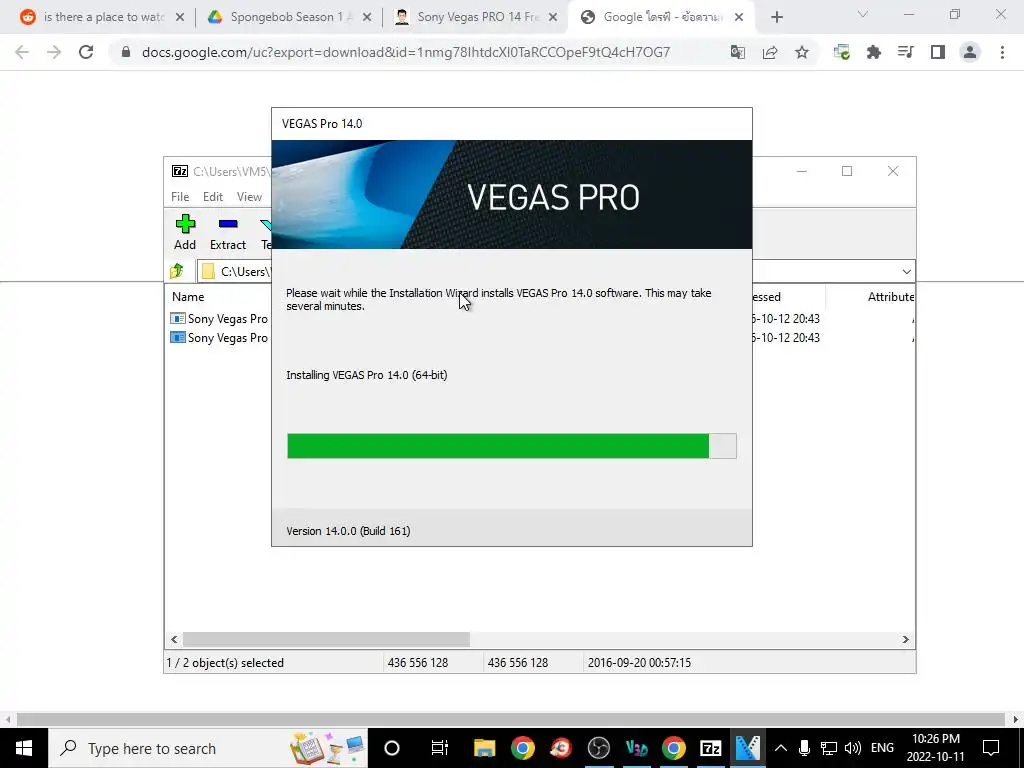Go back in Chrome history
The width and height of the screenshot is (1024, 768).
point(22,52)
